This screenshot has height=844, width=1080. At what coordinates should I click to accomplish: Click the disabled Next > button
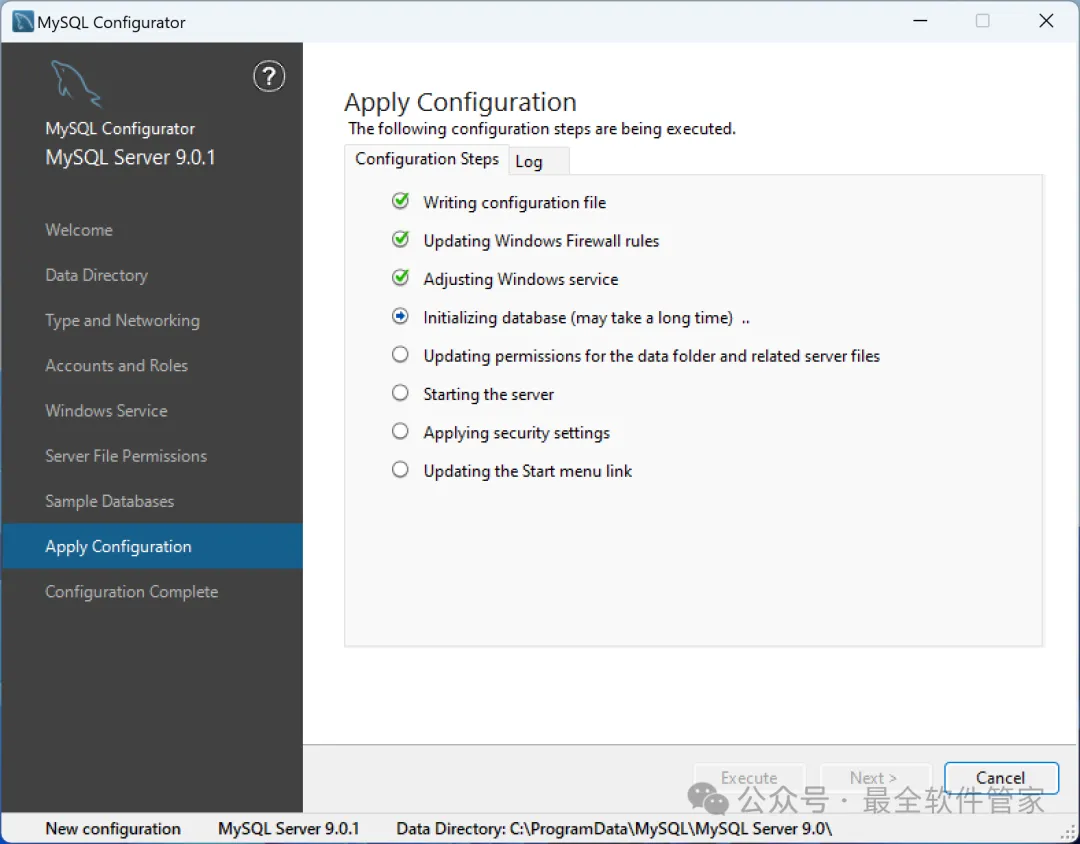[x=875, y=778]
